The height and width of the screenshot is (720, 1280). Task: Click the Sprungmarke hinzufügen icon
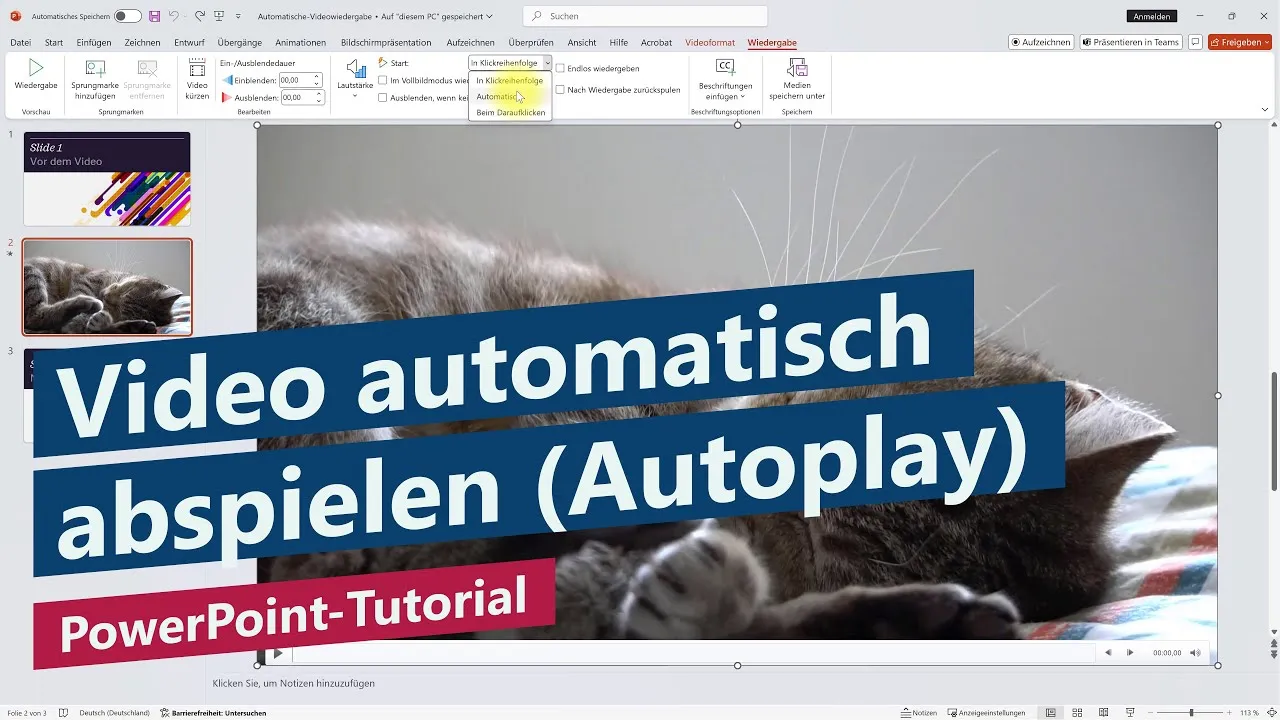pos(95,70)
